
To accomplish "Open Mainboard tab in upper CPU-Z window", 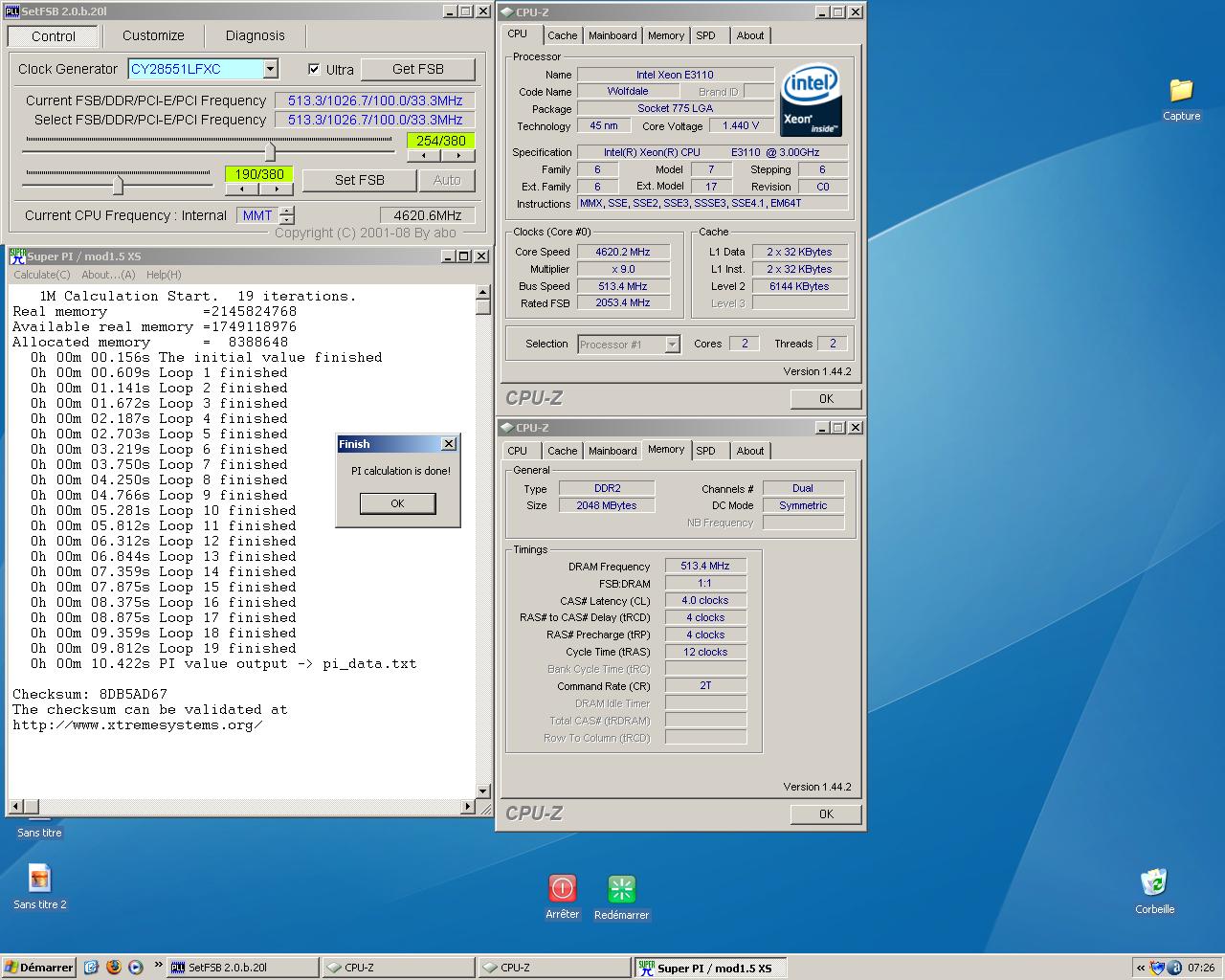I will [x=612, y=35].
